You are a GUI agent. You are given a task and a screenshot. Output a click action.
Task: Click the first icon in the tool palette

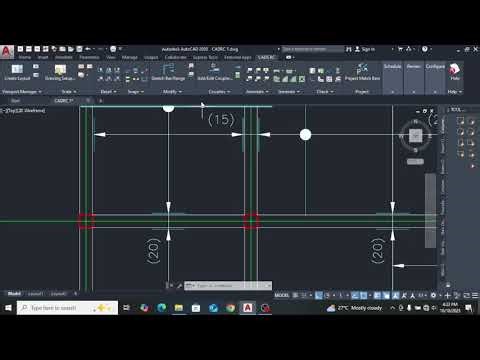tap(461, 121)
